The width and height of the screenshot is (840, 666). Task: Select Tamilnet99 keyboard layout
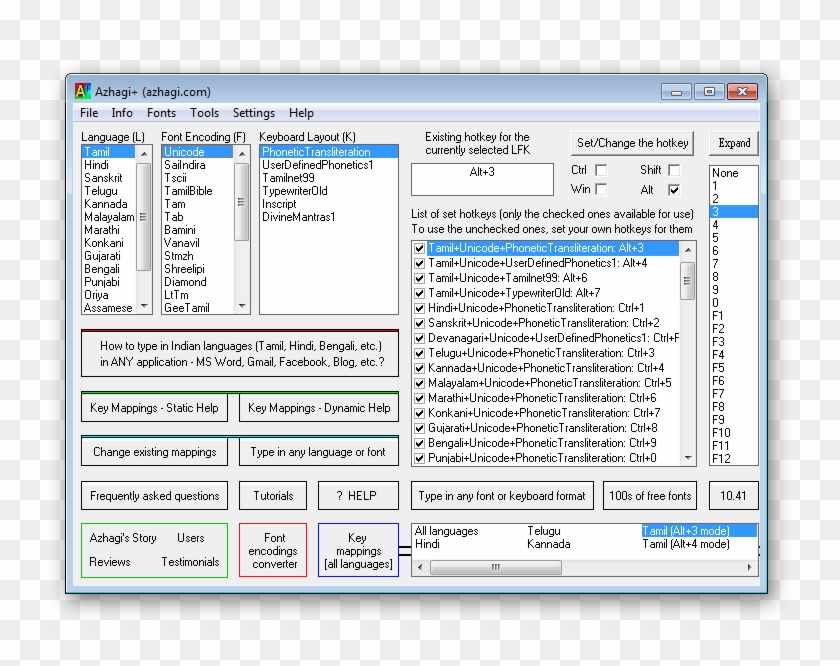(x=288, y=178)
